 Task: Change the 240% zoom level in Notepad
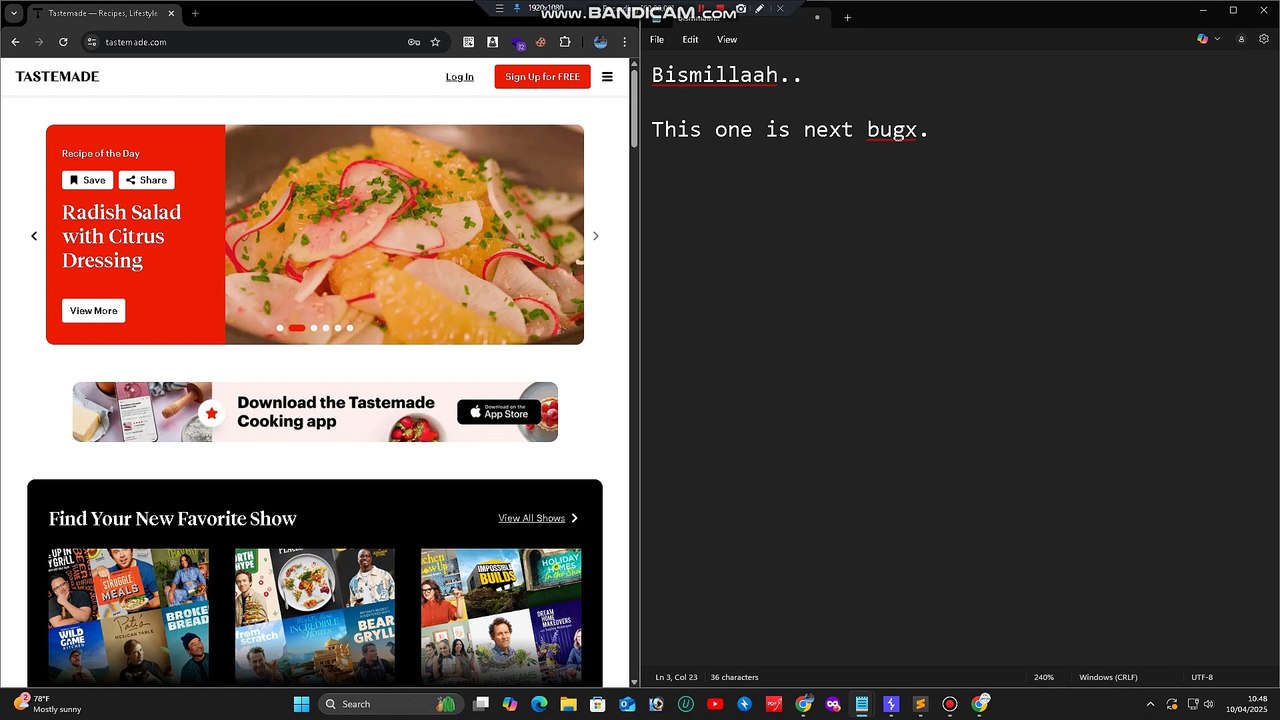(x=1044, y=677)
